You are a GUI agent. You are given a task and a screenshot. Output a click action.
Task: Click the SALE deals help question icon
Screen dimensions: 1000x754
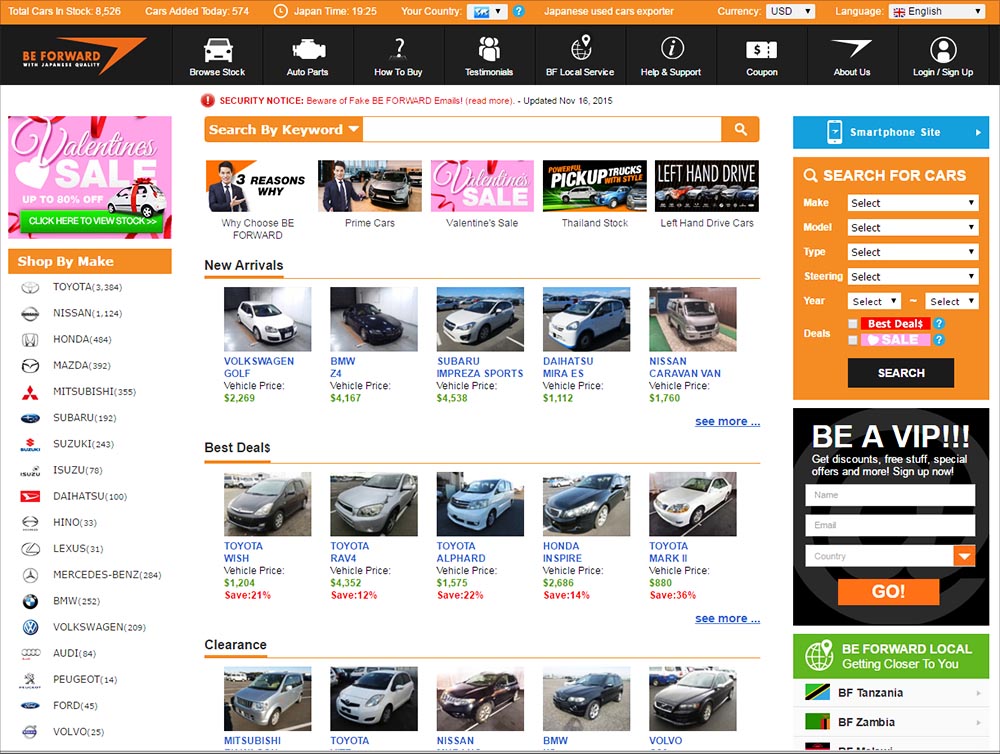pos(939,340)
